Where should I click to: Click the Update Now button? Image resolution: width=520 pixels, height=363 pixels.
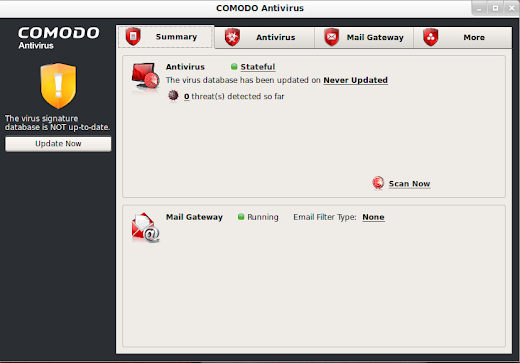click(58, 144)
